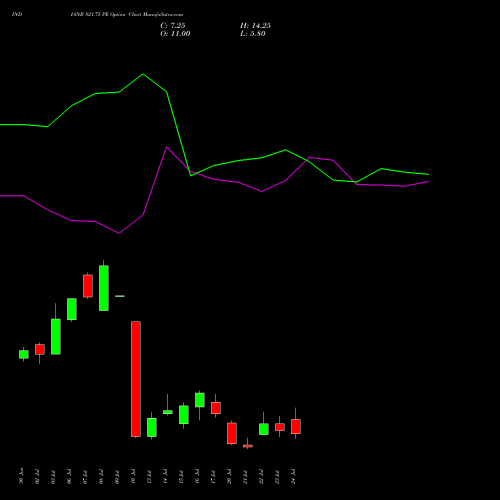Select the tall green candle on 08 Jul

pos(104,288)
